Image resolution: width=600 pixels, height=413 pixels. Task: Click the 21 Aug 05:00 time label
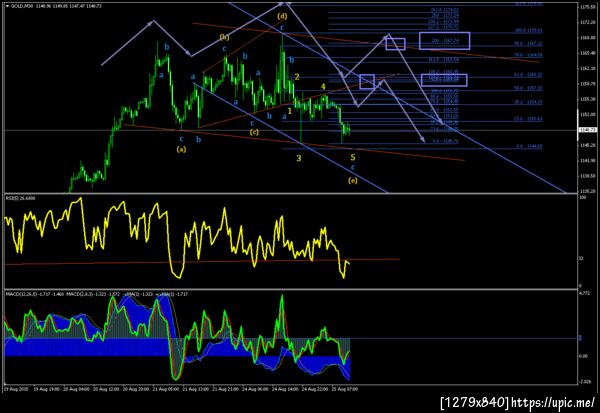coord(166,389)
